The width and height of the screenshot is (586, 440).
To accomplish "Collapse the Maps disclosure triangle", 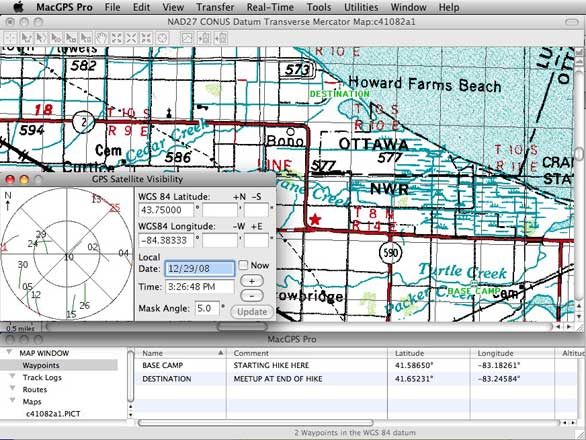I will [x=12, y=401].
